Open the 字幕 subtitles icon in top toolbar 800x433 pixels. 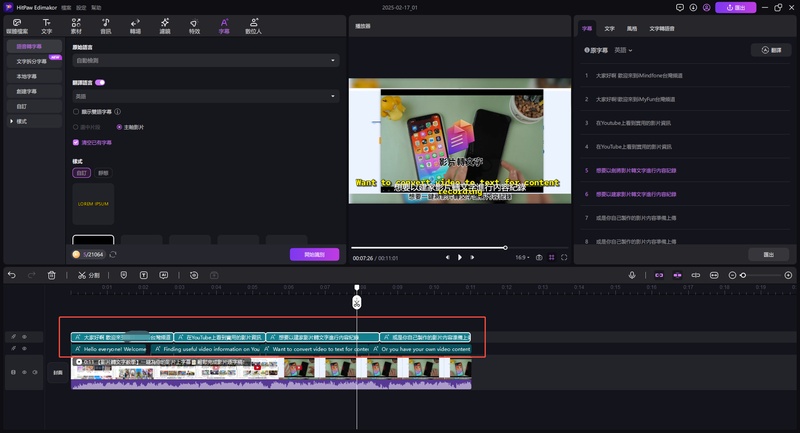(x=224, y=26)
